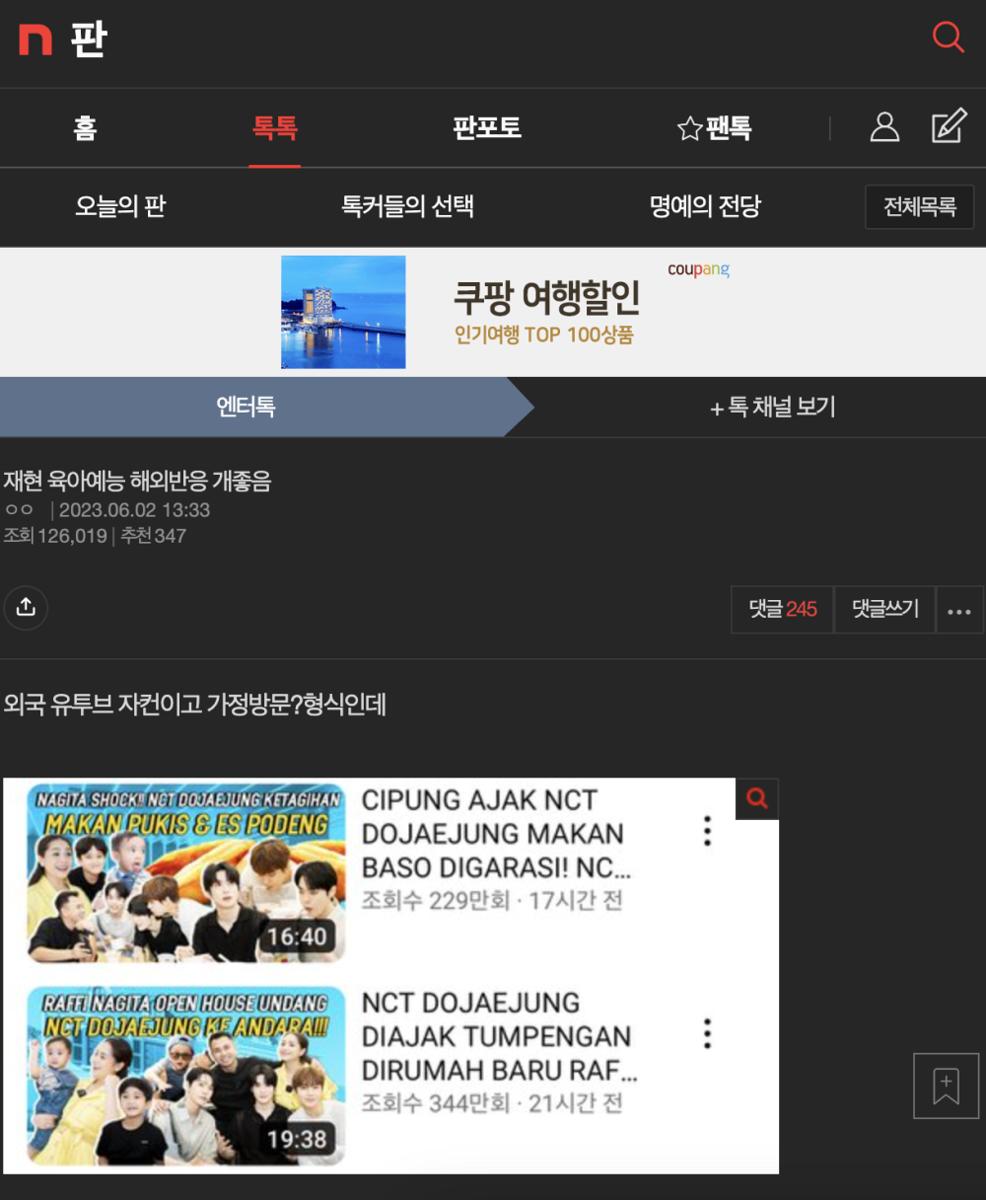The height and width of the screenshot is (1200, 986).
Task: Open kebab menu for CIPUNG AJAK NCT video
Action: (x=707, y=831)
